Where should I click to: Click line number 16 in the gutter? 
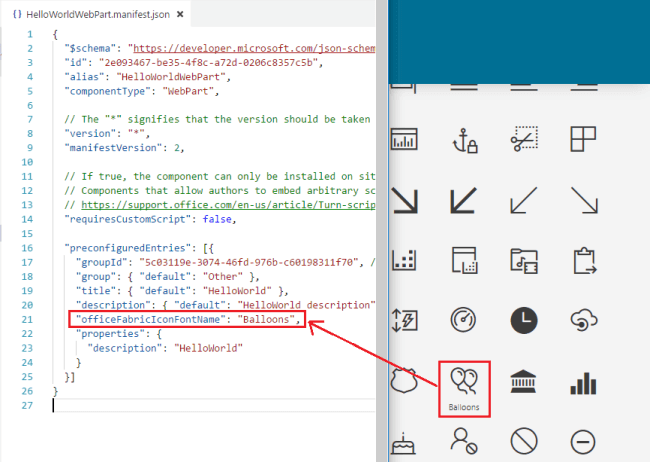[x=27, y=248]
